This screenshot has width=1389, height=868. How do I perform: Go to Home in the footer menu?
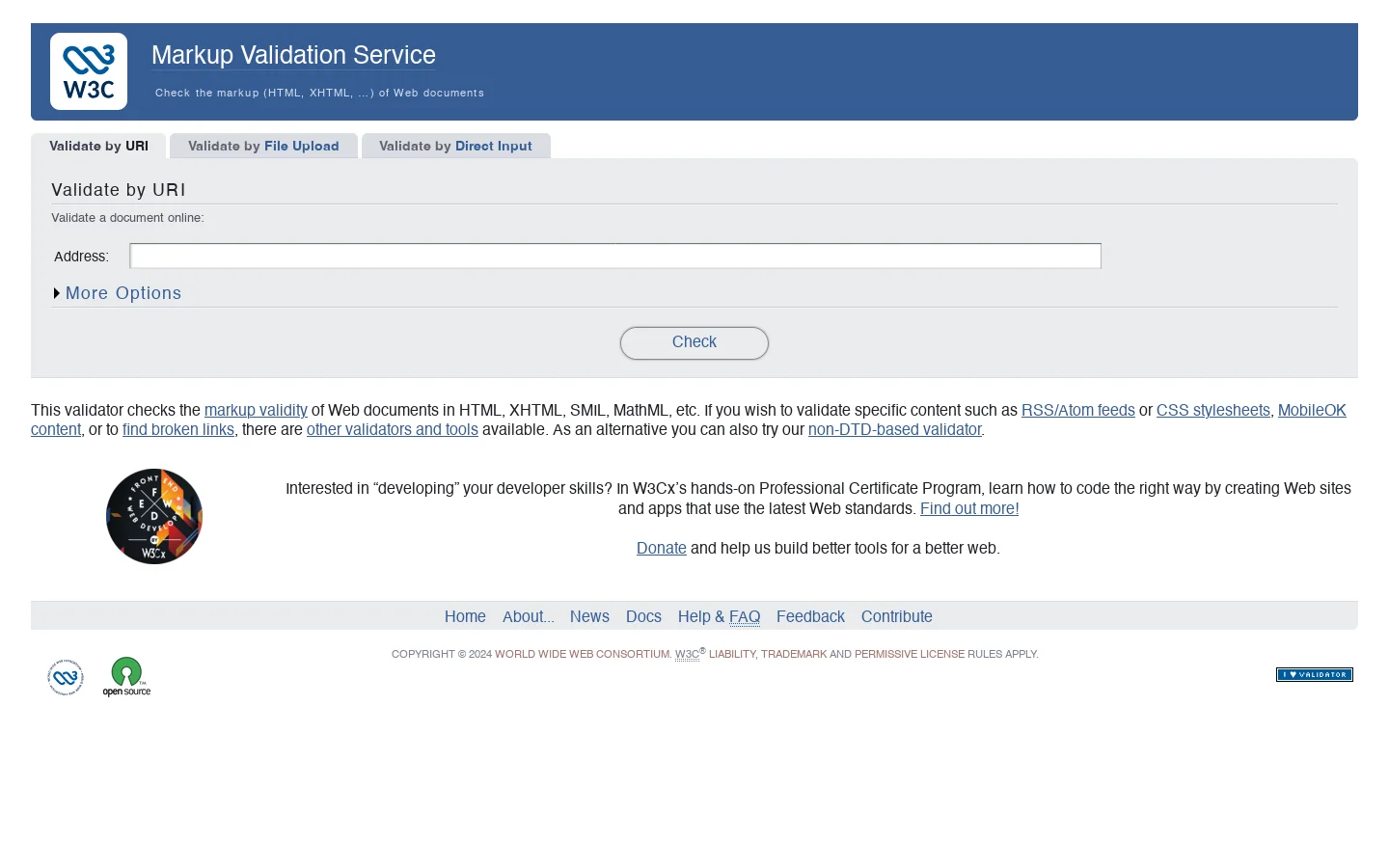point(465,616)
